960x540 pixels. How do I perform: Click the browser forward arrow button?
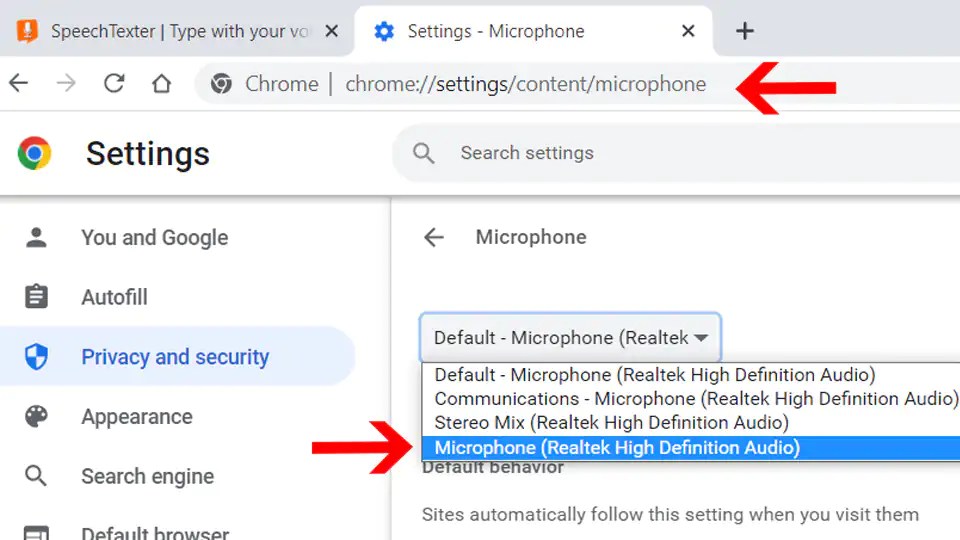coord(66,84)
